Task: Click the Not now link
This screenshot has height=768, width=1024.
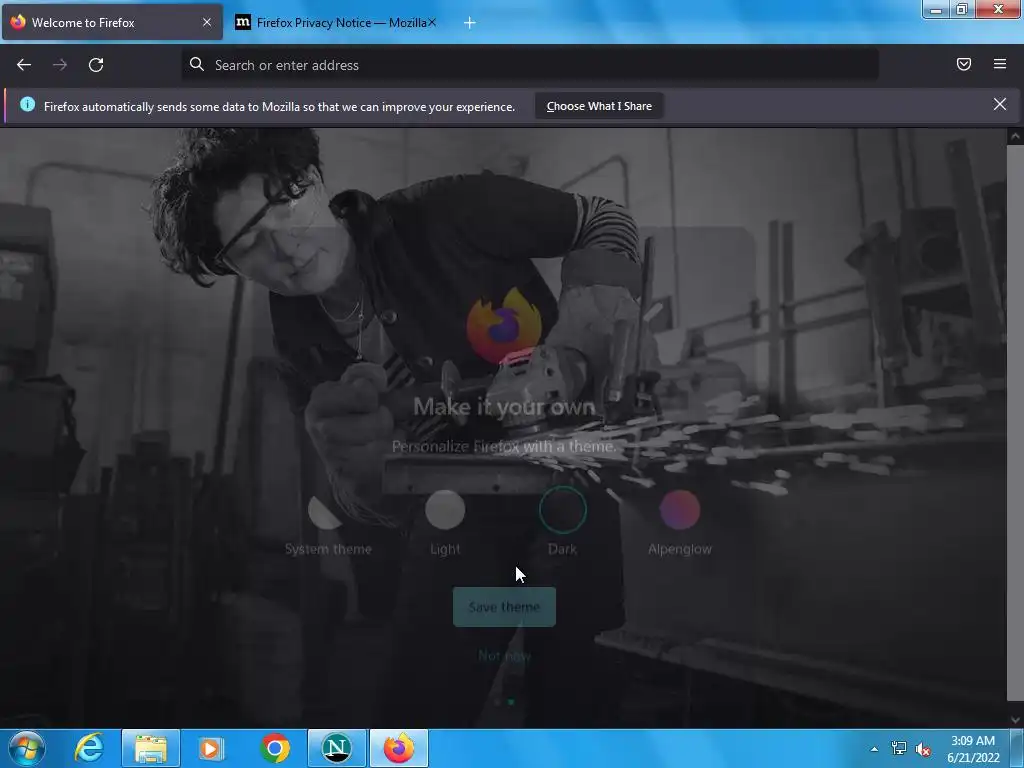Action: coord(504,656)
